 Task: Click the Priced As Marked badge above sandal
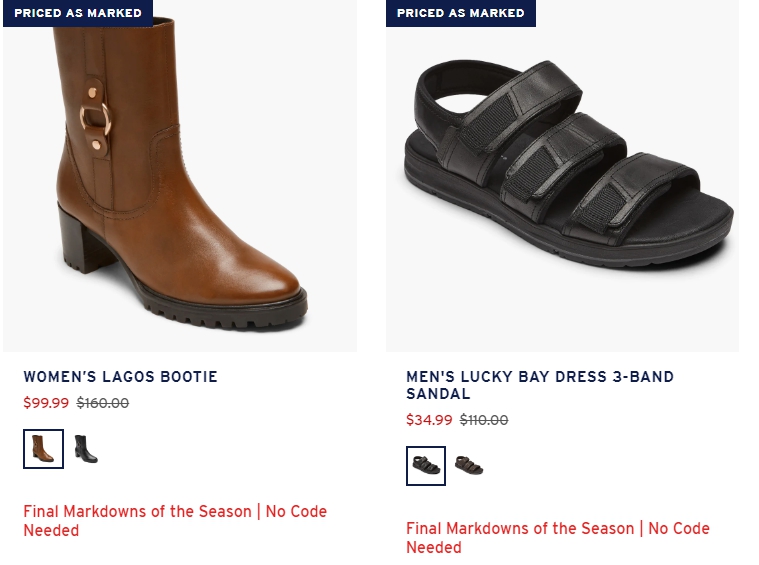[461, 13]
